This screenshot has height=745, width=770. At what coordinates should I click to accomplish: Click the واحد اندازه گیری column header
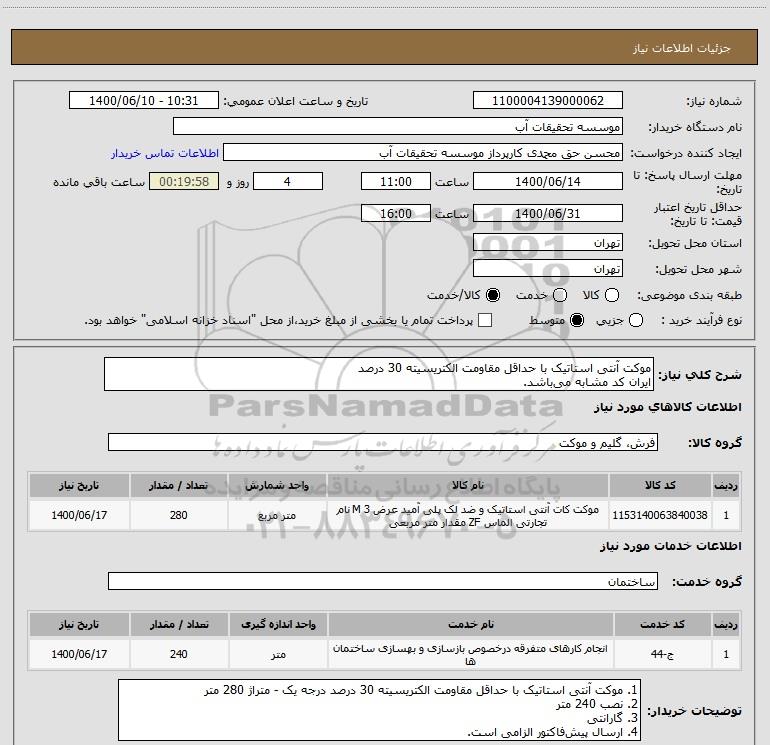tap(278, 624)
